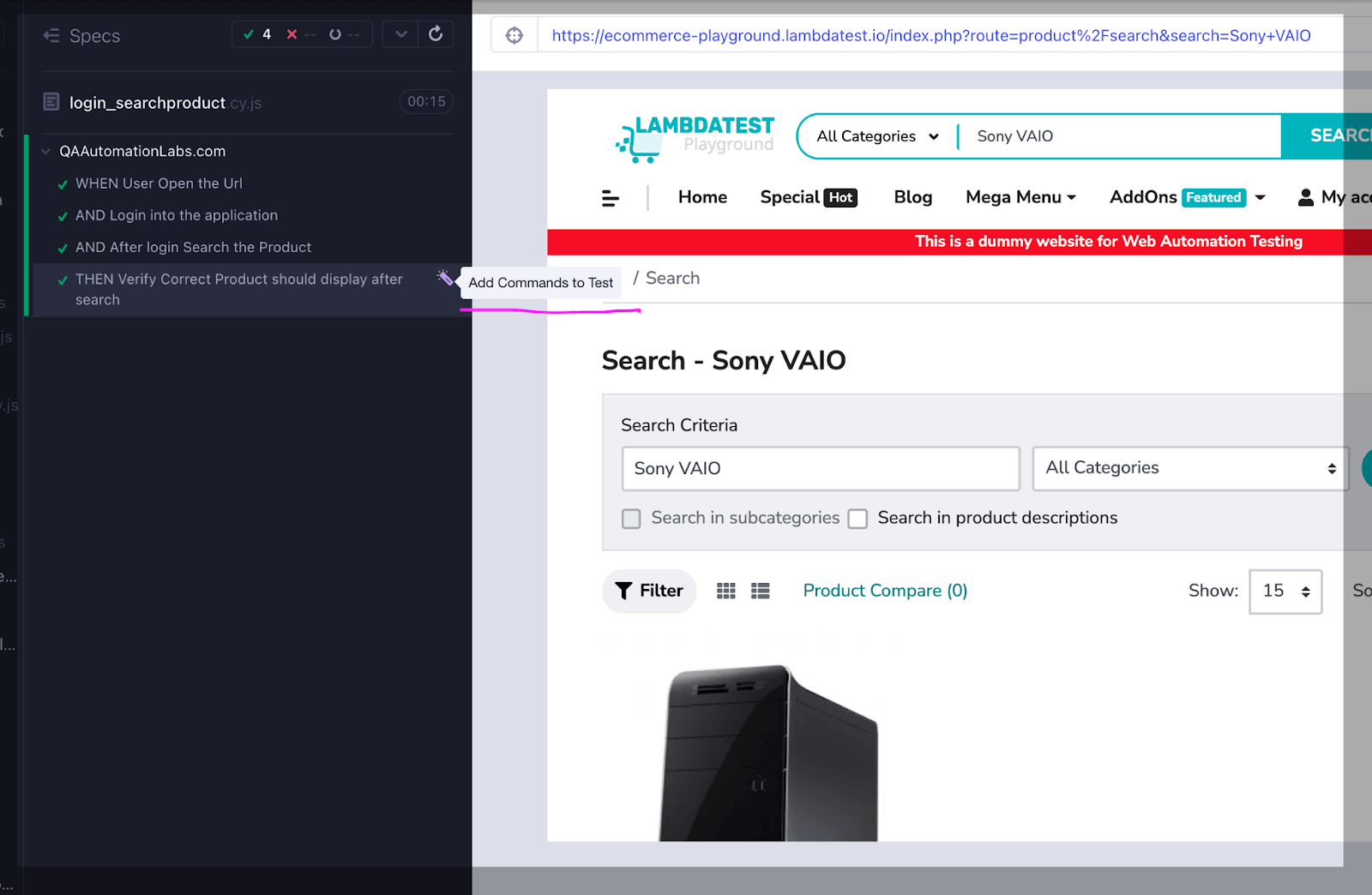This screenshot has width=1372, height=895.
Task: Toggle the passed tests filter showing 4
Action: click(256, 34)
